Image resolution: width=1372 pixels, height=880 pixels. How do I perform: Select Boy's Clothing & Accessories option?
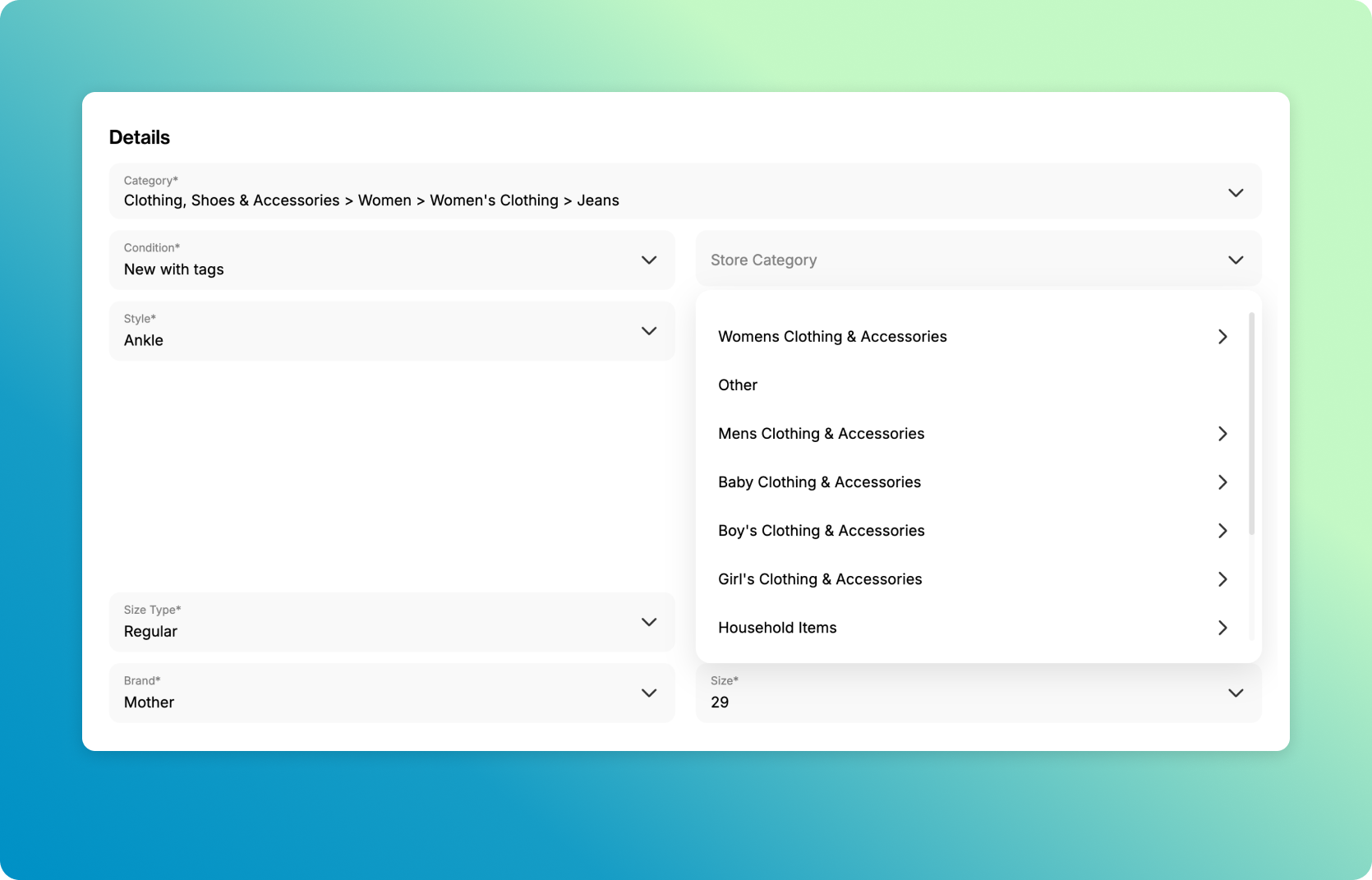pyautogui.click(x=973, y=531)
